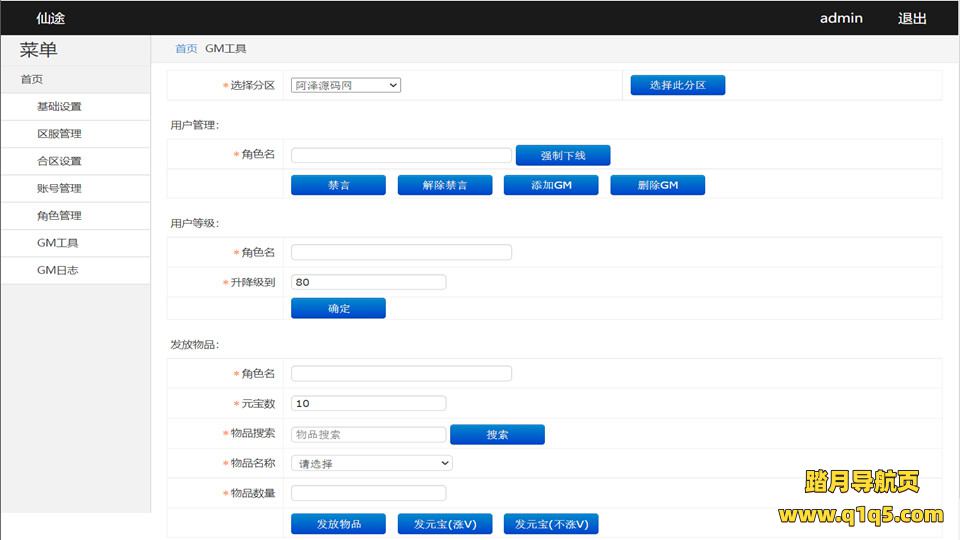The image size is (960, 540).
Task: Go to GM日志 in the sidebar
Action: coord(57,270)
